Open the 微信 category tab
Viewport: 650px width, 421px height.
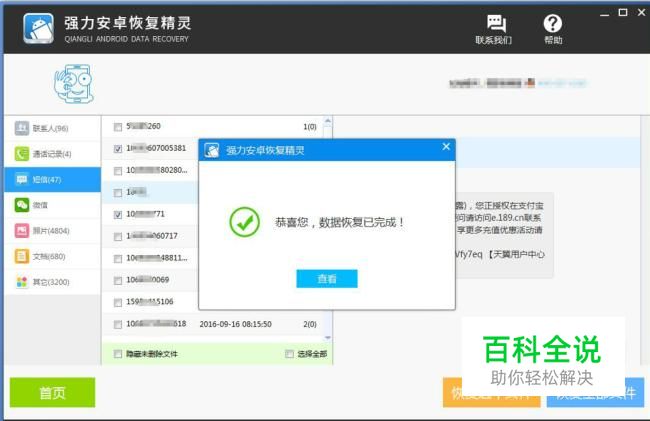53,205
